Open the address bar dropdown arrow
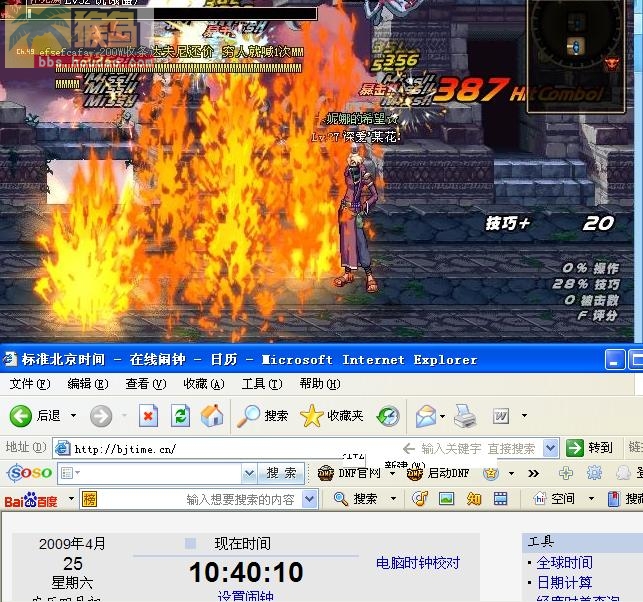The height and width of the screenshot is (602, 643). (550, 448)
